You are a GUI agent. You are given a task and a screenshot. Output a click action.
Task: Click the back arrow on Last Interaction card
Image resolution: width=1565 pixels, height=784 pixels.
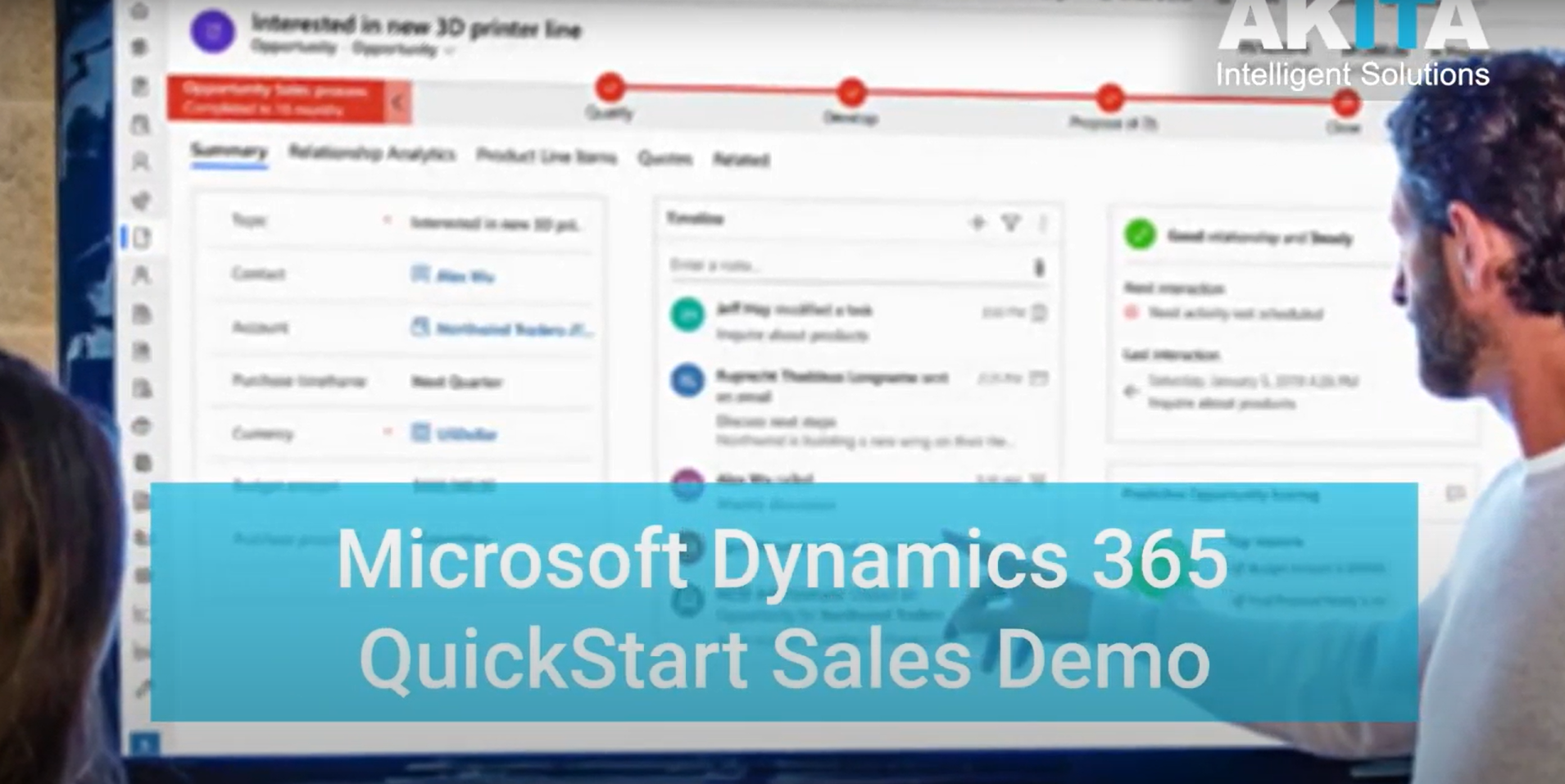(1132, 391)
